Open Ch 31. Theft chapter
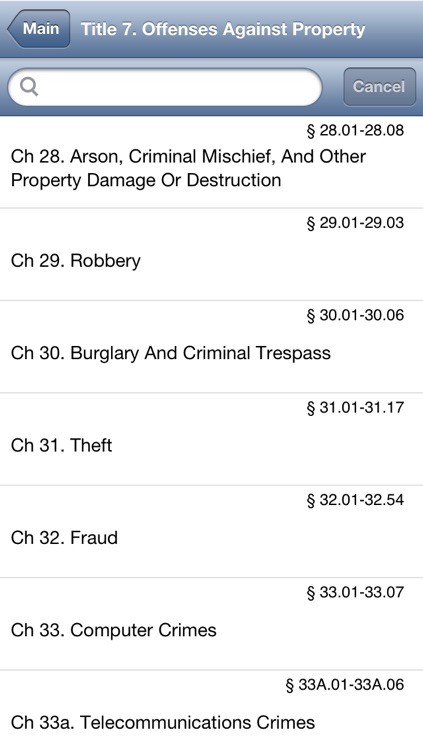 click(x=212, y=439)
